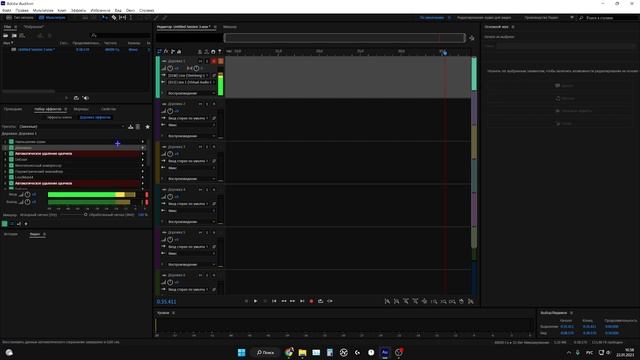Viewport: 640px width, 360px height.
Task: Click the red record button in transport
Action: coord(311,301)
